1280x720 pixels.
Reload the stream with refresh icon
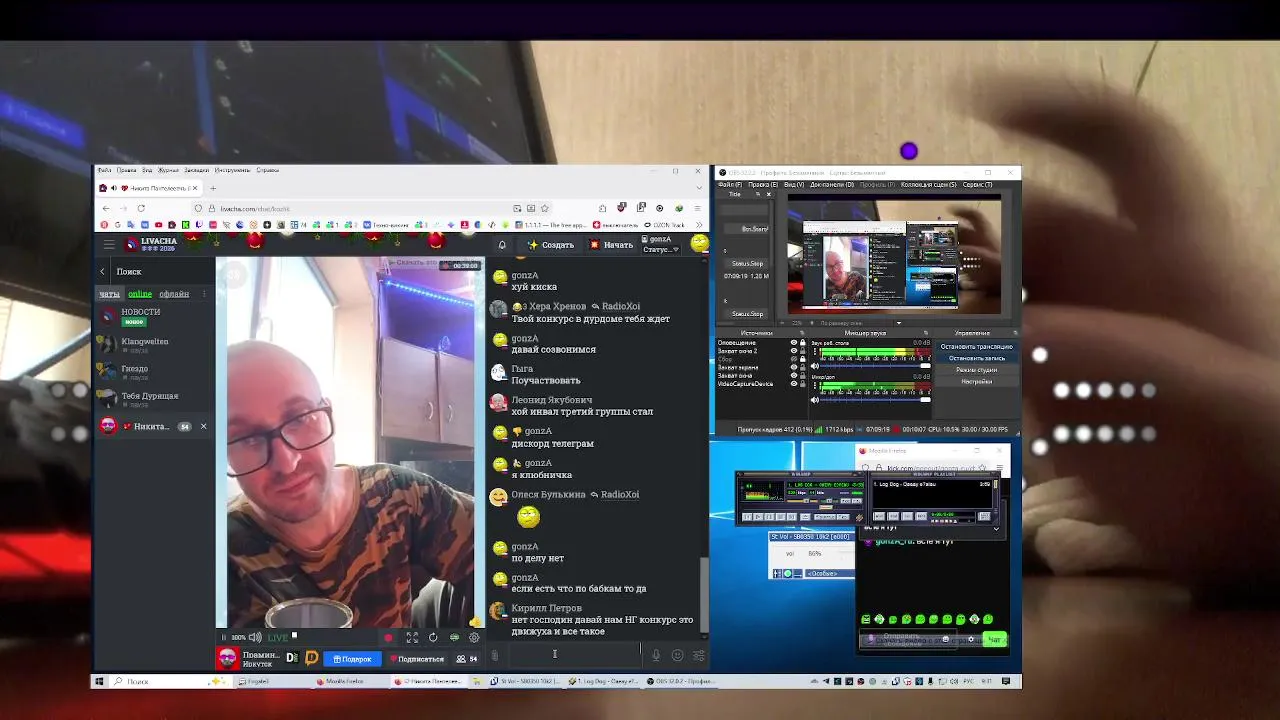point(433,638)
